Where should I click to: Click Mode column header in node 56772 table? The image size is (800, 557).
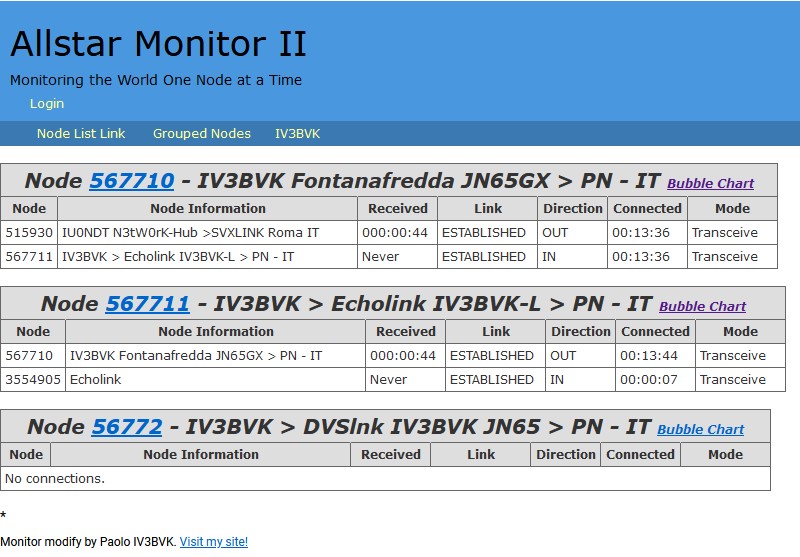click(x=726, y=454)
